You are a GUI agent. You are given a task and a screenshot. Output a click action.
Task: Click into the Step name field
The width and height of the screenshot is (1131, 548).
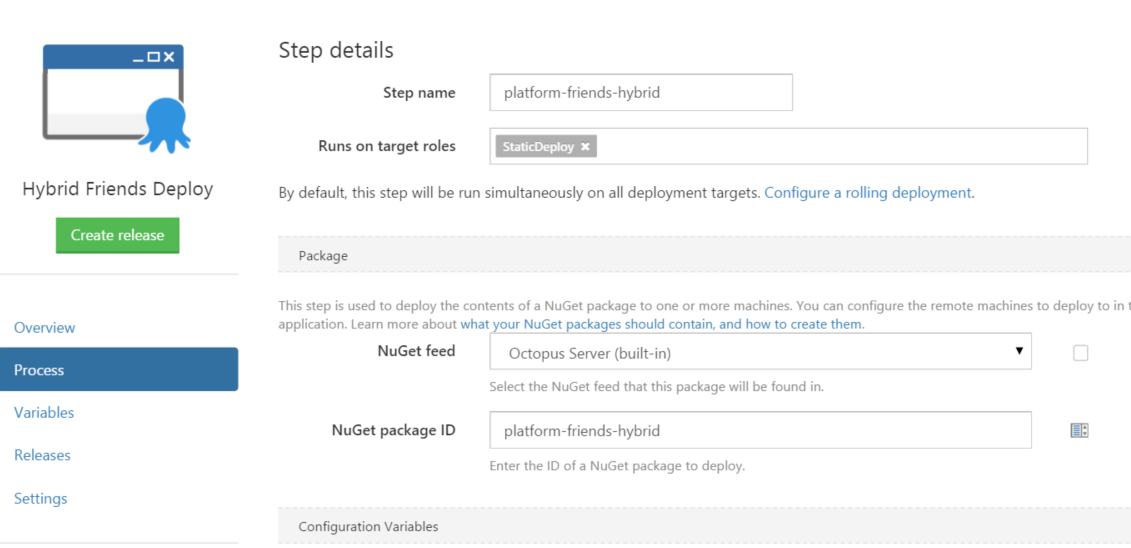point(640,93)
